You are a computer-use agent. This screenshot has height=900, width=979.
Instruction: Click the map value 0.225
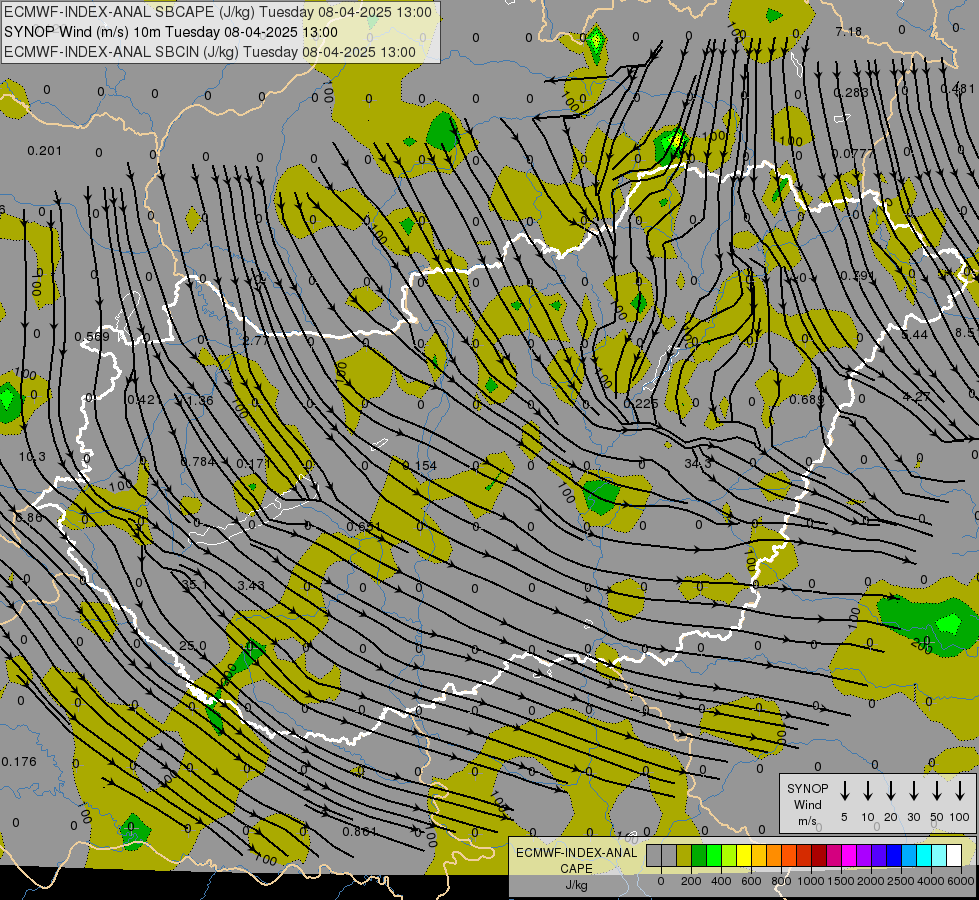click(x=641, y=403)
